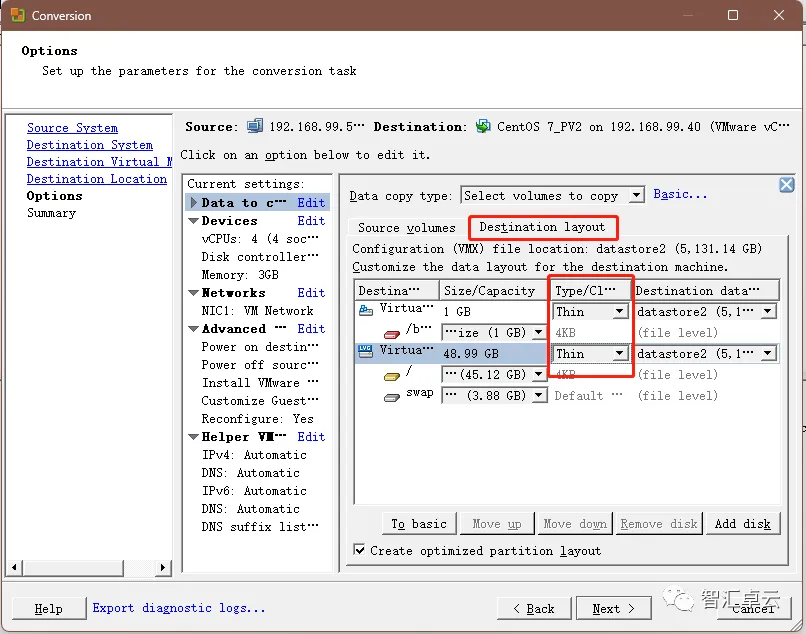Screen dimensions: 806x634
Task: Open the Thin type dropdown for 1 GB disk
Action: (x=619, y=311)
